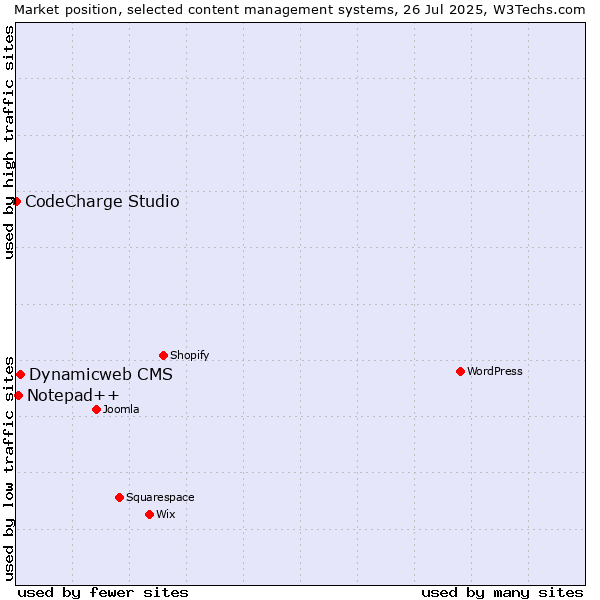Click the red Shopify data point
Viewport: 600px width, 600px height.
[163, 355]
